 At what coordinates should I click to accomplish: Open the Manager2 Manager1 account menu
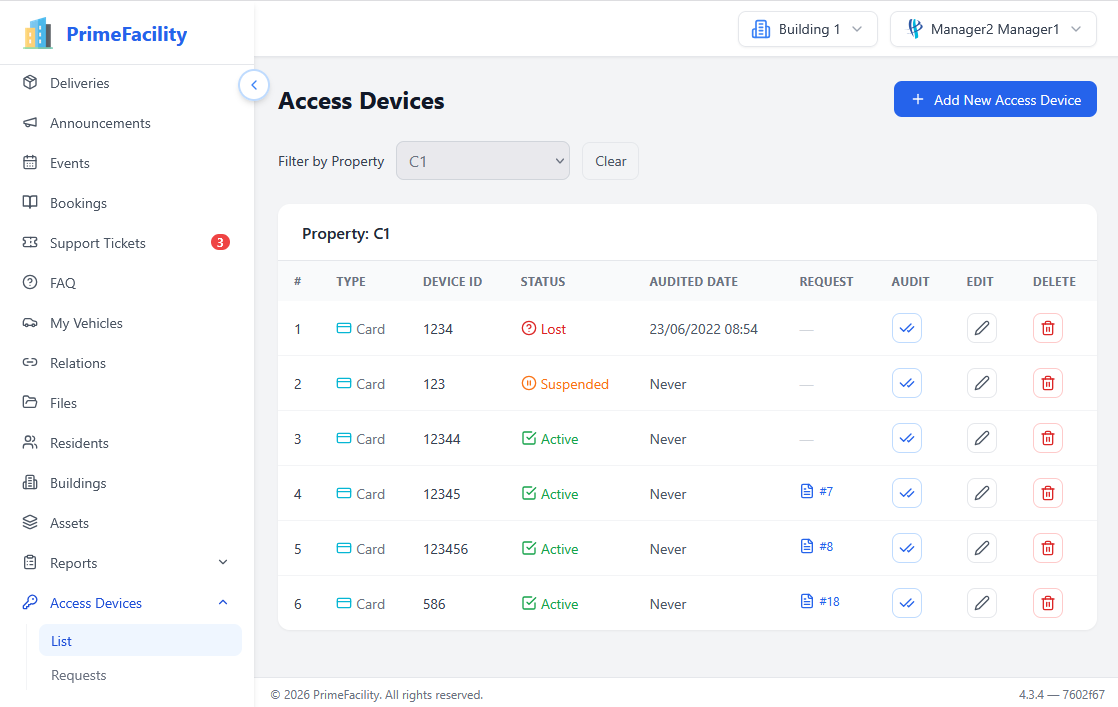[x=992, y=29]
